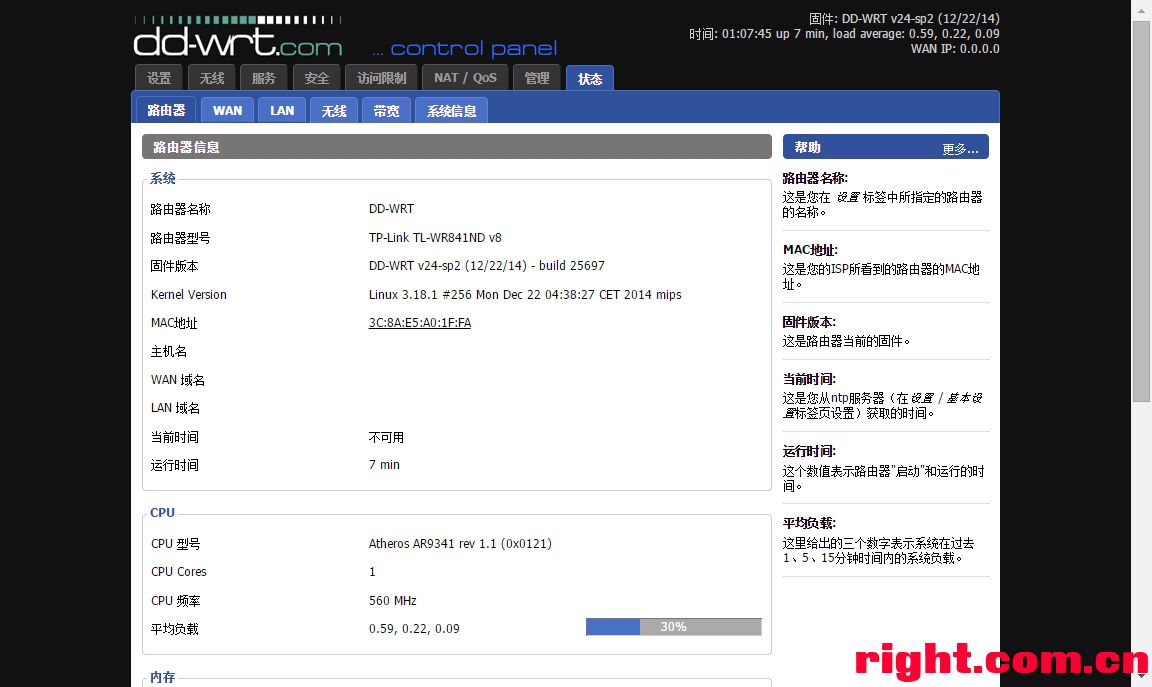
Task: Click the 时间 uptime header line
Action: click(844, 34)
